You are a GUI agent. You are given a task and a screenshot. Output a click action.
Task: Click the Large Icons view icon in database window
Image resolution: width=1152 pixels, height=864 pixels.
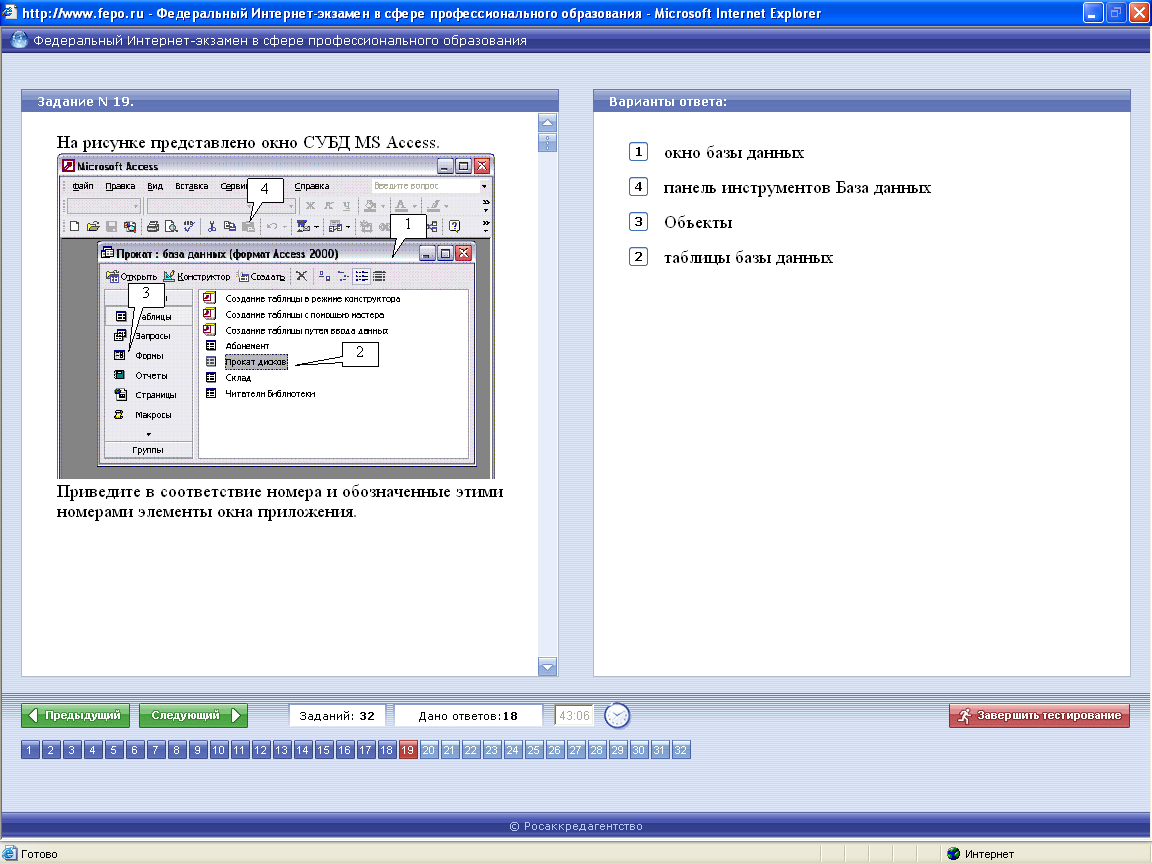(324, 276)
